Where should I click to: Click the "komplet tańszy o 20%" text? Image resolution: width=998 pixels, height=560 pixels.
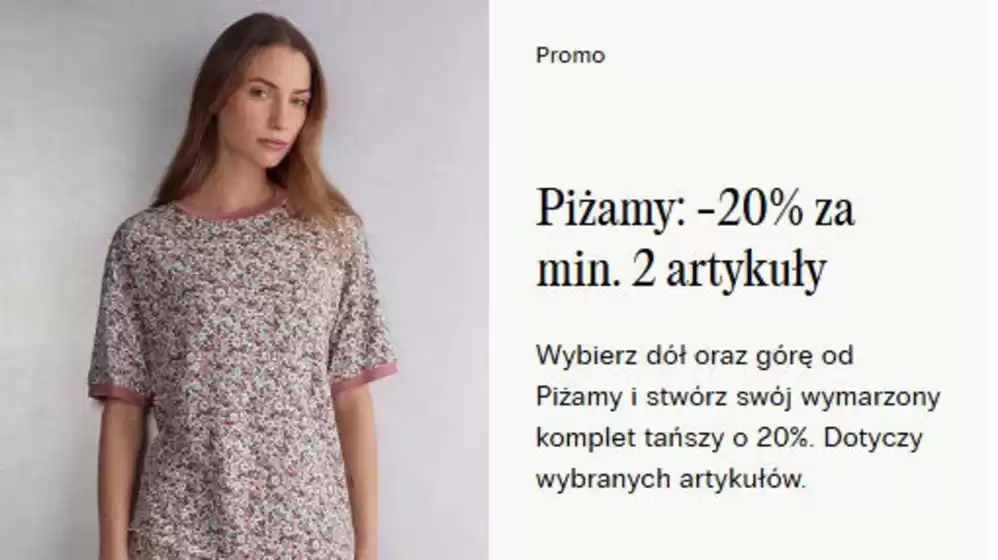click(675, 438)
